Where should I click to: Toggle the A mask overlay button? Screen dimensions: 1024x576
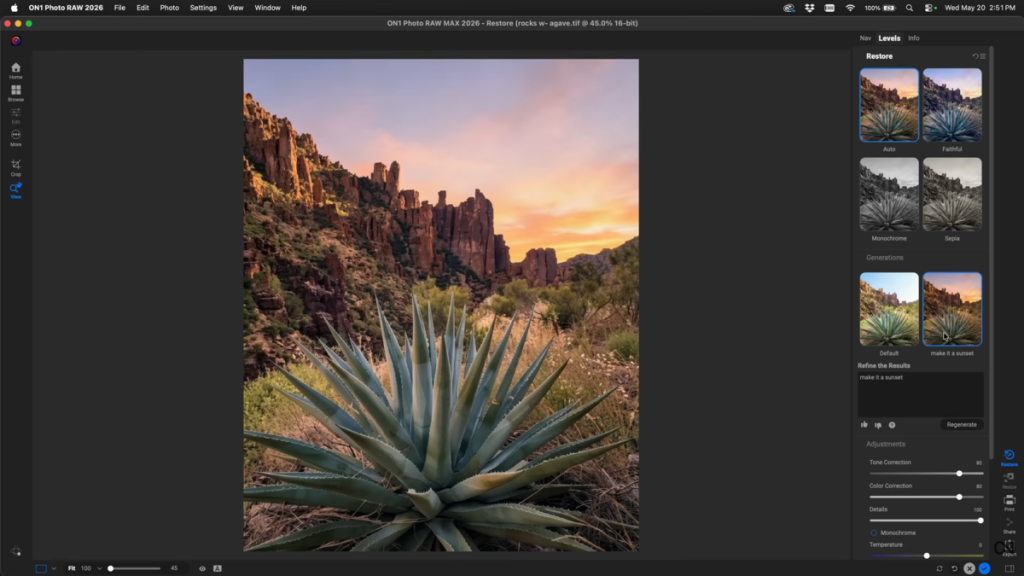(217, 569)
